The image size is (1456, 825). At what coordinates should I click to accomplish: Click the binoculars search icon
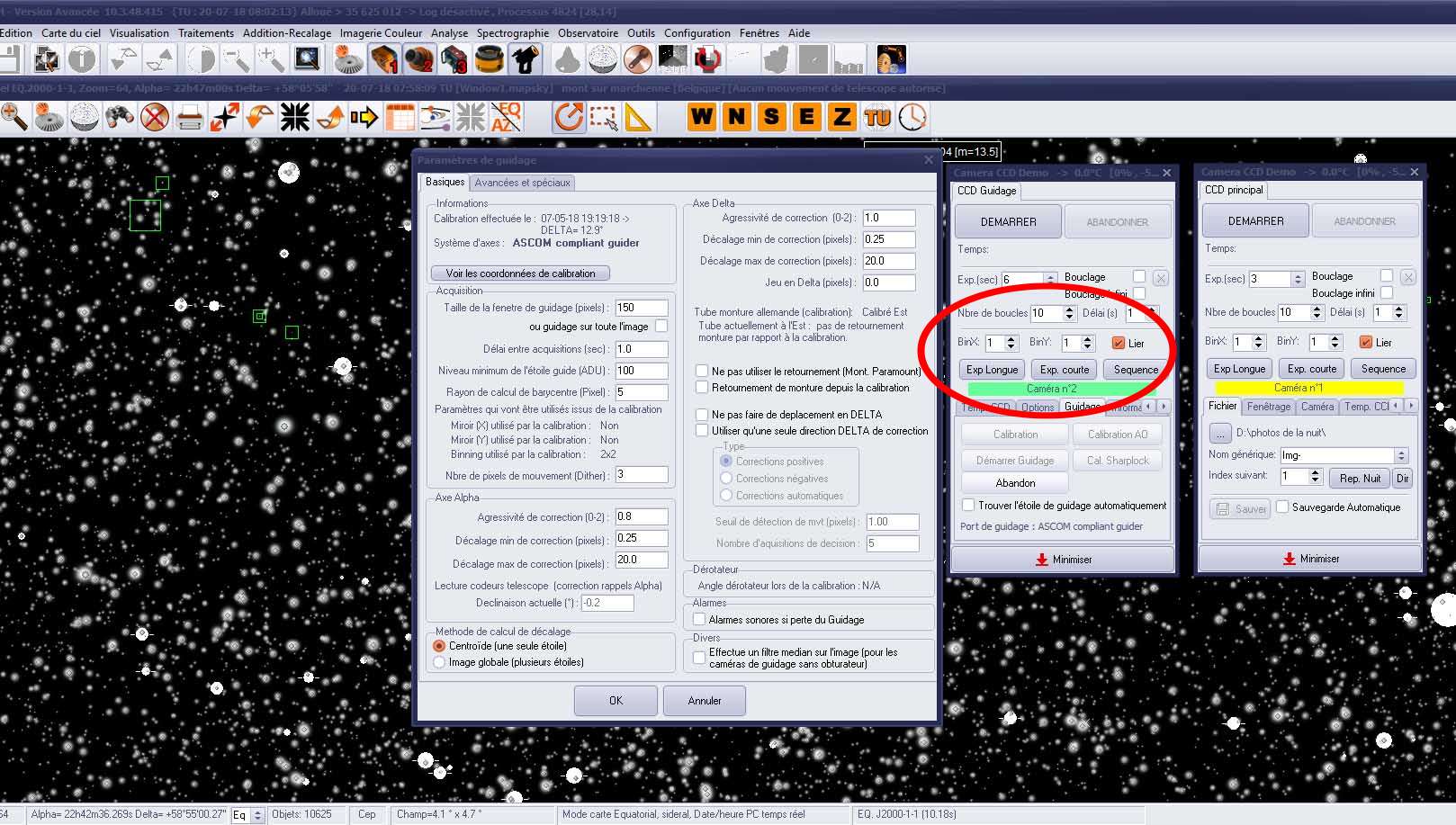pos(120,117)
